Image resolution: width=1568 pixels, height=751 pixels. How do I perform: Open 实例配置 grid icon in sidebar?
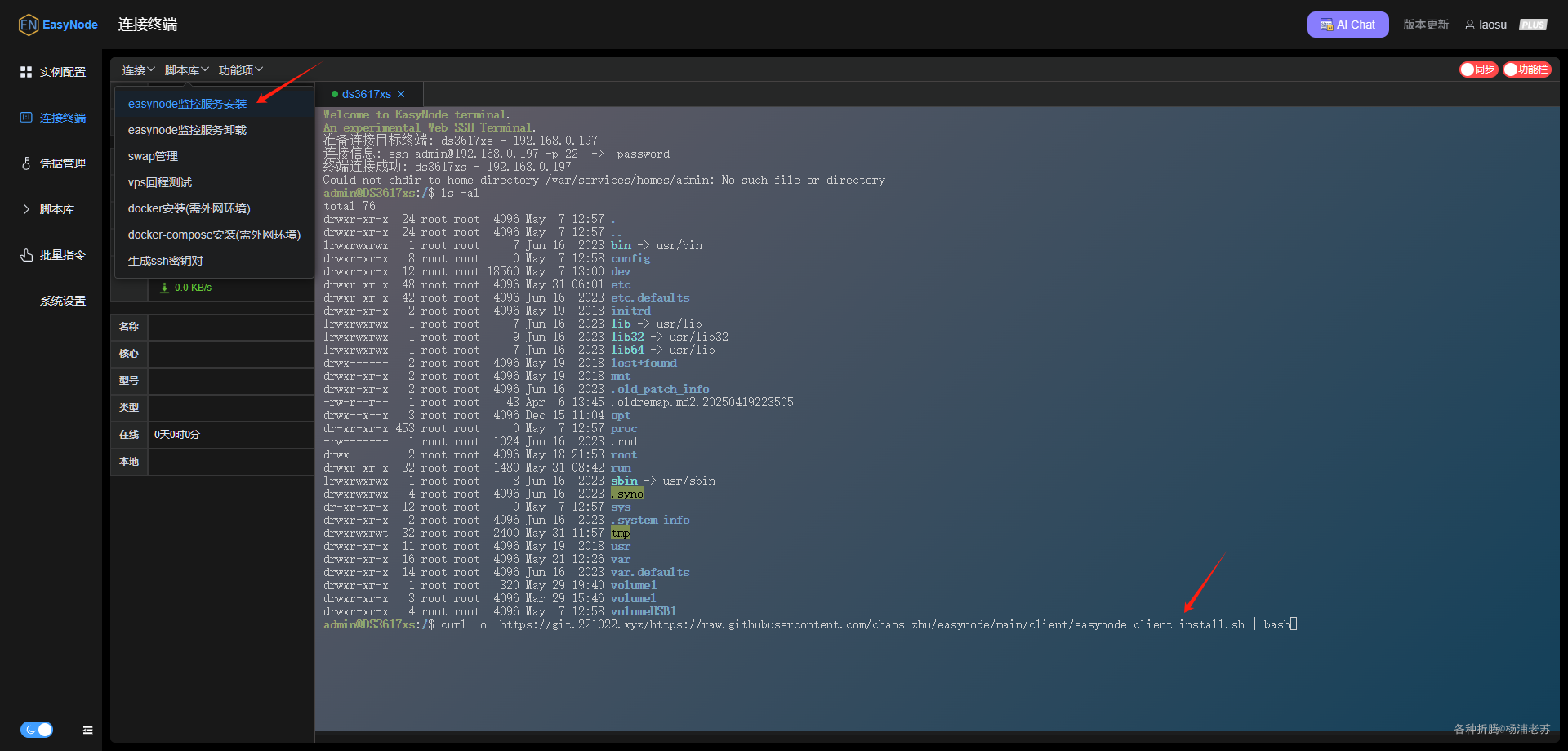pyautogui.click(x=26, y=72)
